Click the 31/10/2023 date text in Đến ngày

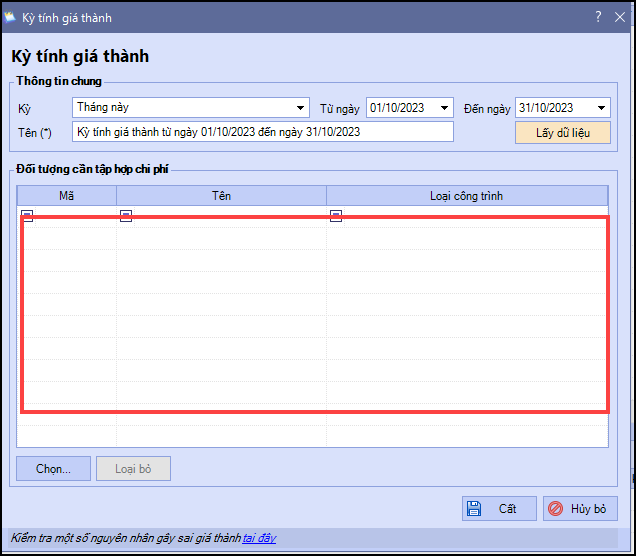[x=548, y=108]
